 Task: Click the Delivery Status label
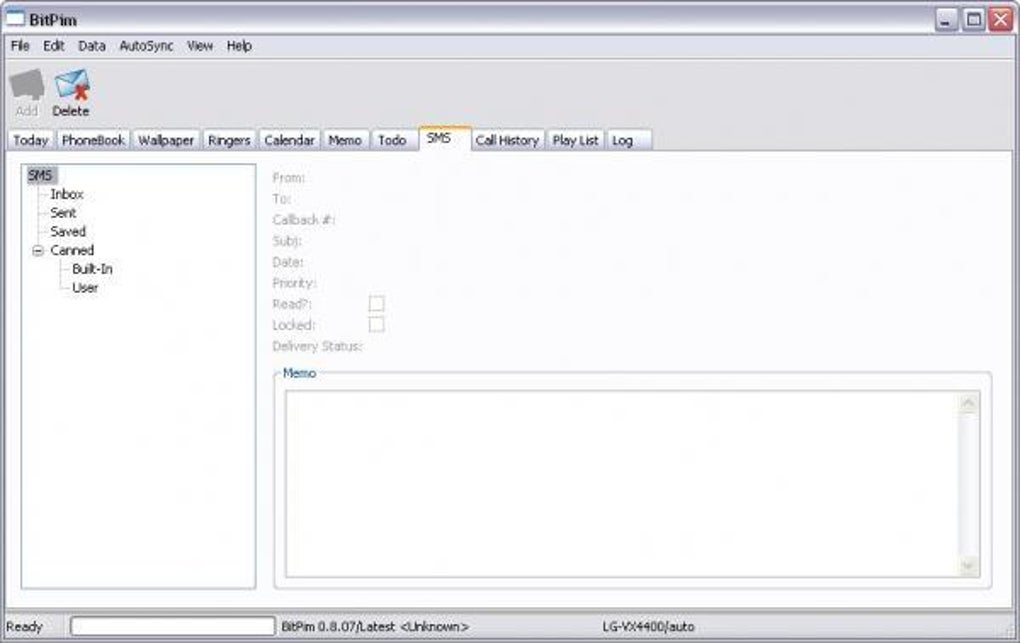click(317, 346)
